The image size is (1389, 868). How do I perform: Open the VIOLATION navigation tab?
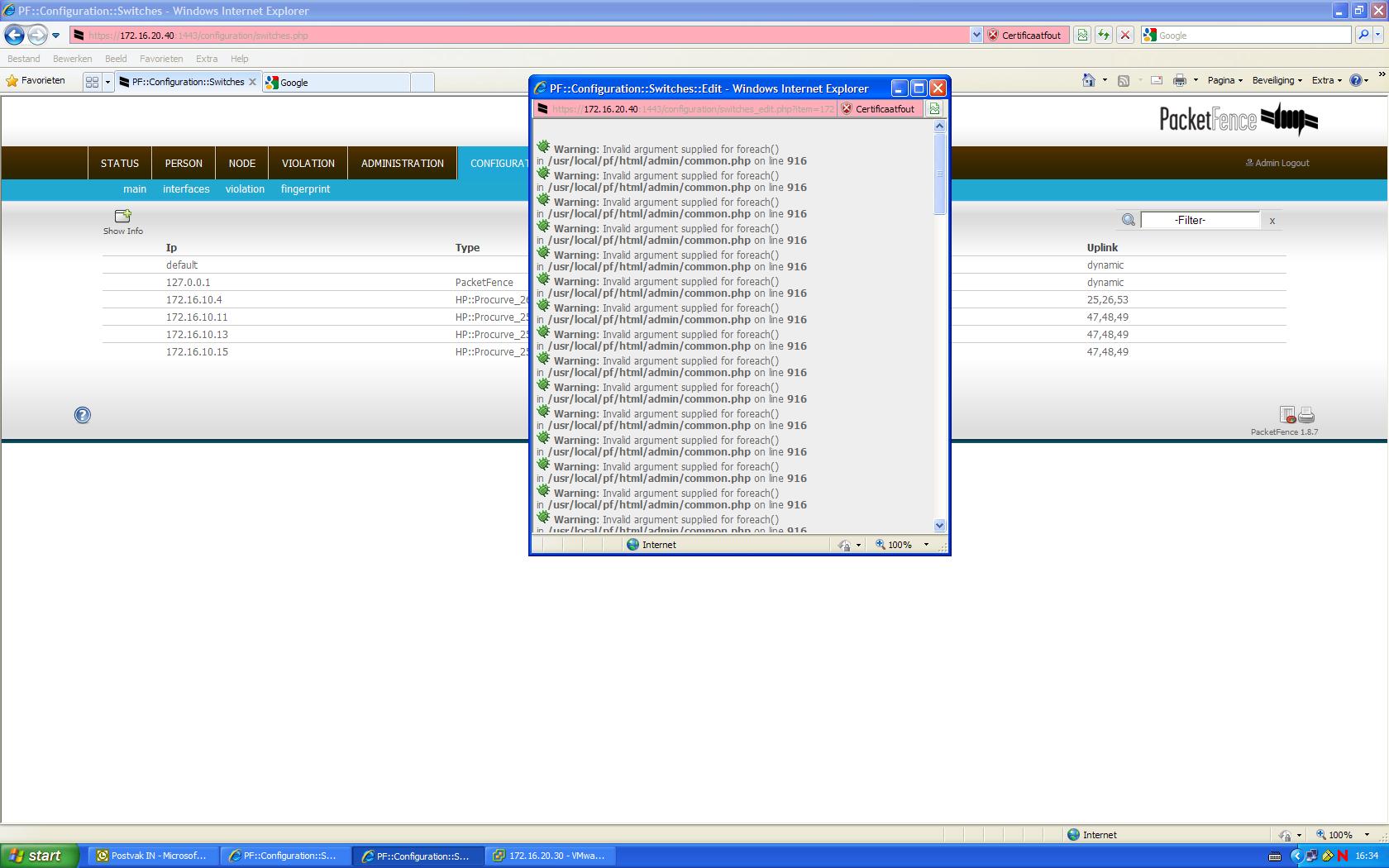tap(308, 163)
